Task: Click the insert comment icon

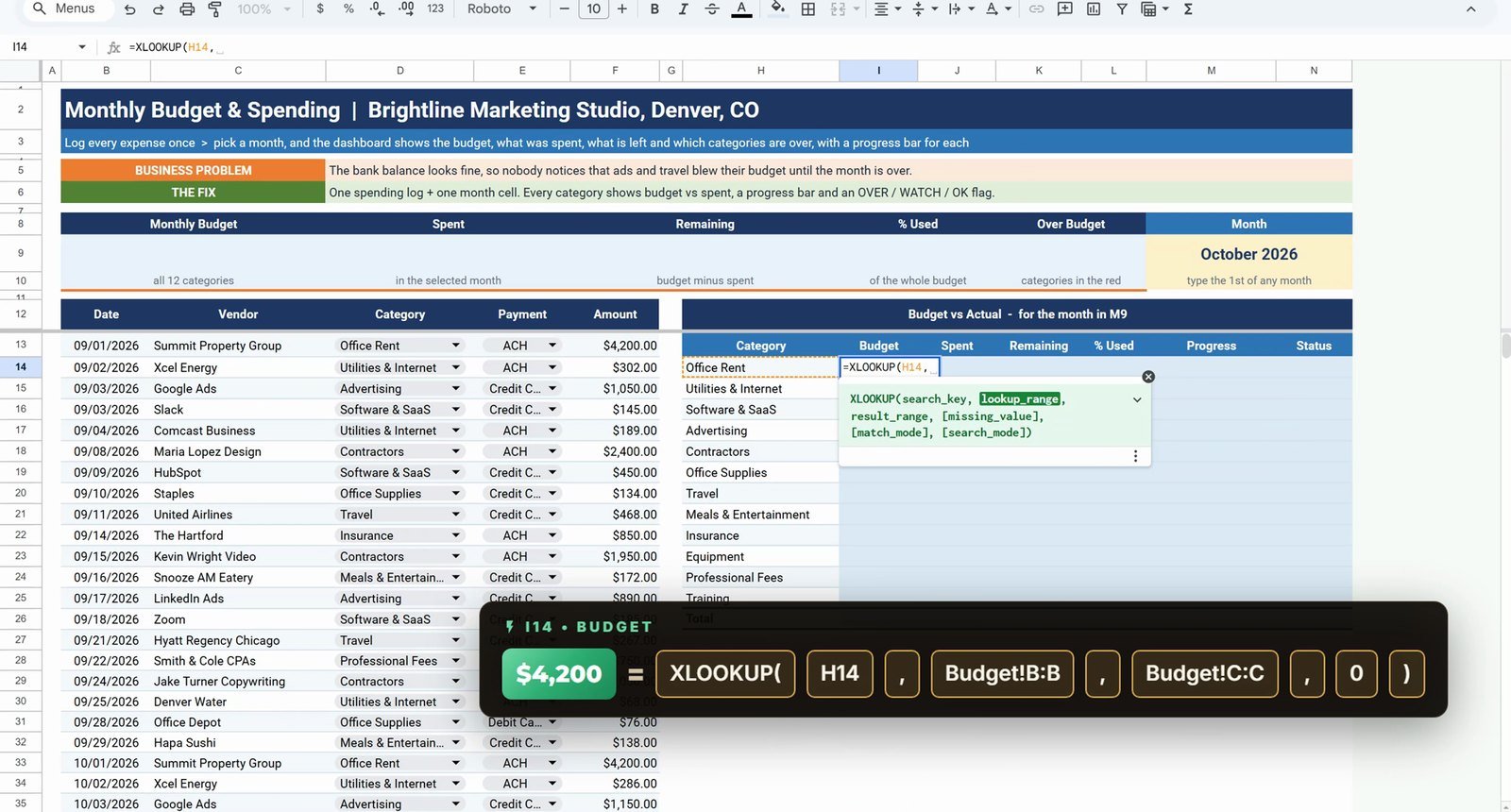Action: (x=1064, y=9)
